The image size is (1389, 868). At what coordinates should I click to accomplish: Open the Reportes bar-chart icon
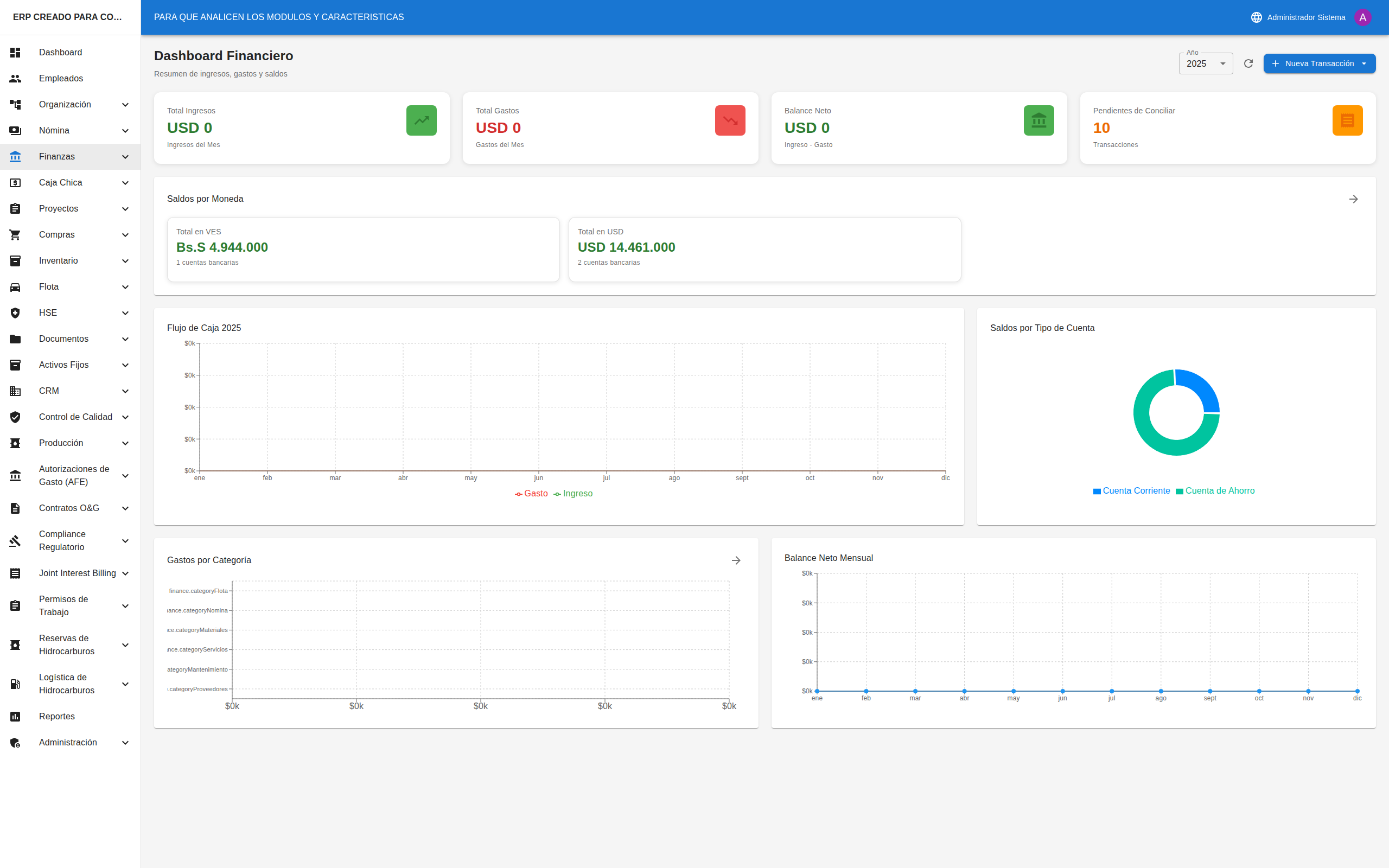point(15,716)
